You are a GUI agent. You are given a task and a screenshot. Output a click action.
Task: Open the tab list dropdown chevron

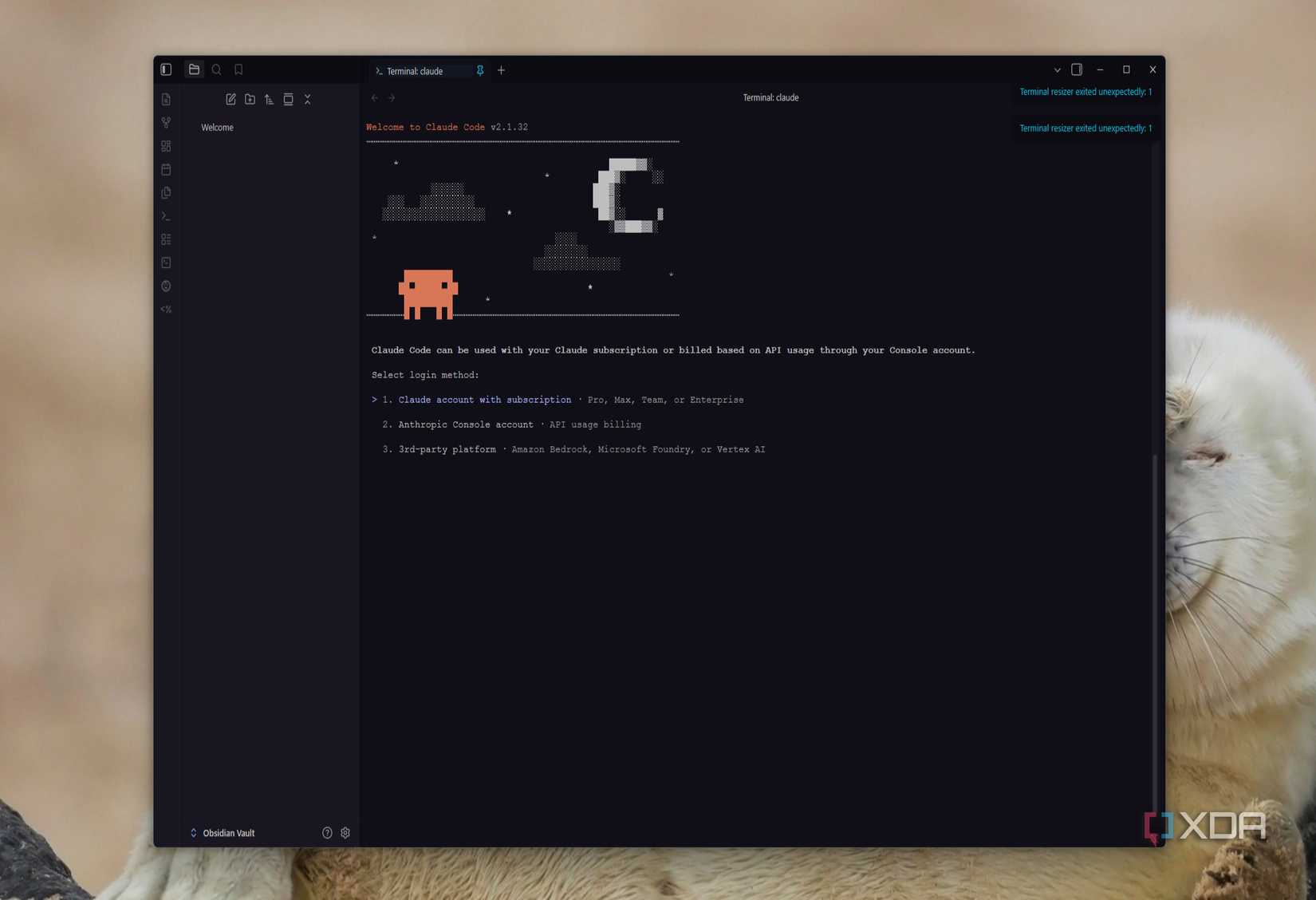pyautogui.click(x=1057, y=70)
